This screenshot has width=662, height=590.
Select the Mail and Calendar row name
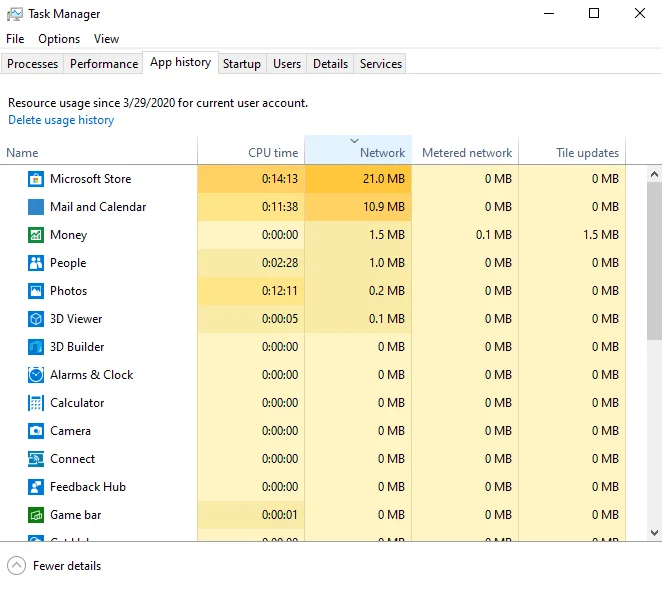click(x=98, y=207)
